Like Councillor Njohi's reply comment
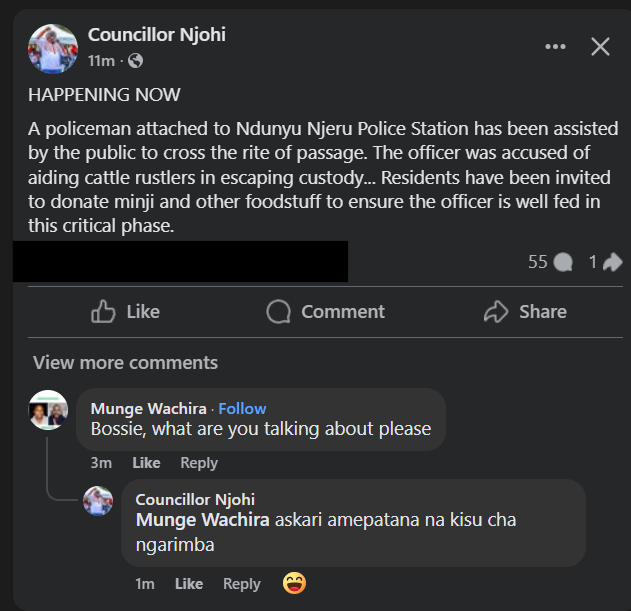Screen dimensions: 631x611 tap(189, 584)
